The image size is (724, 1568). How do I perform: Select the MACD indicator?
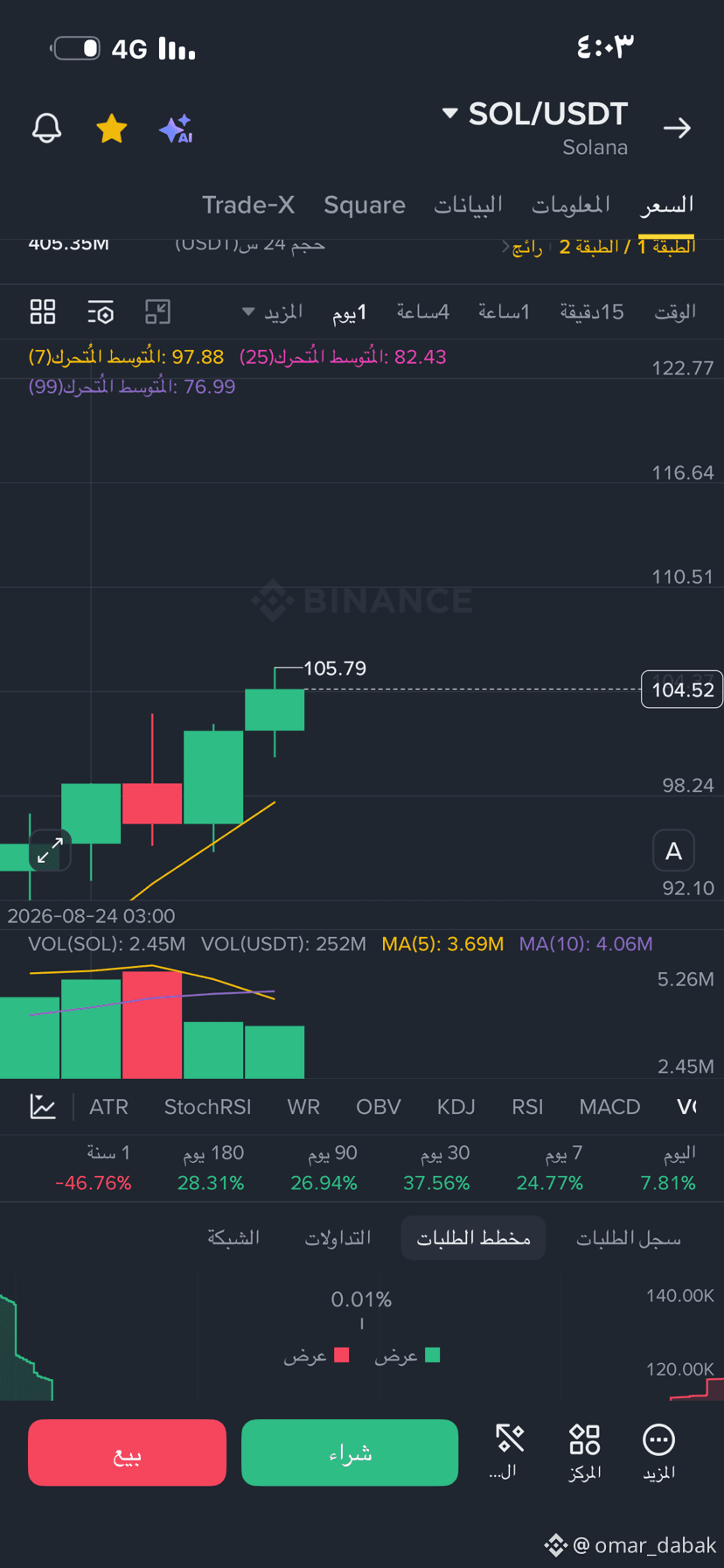pyautogui.click(x=609, y=1107)
